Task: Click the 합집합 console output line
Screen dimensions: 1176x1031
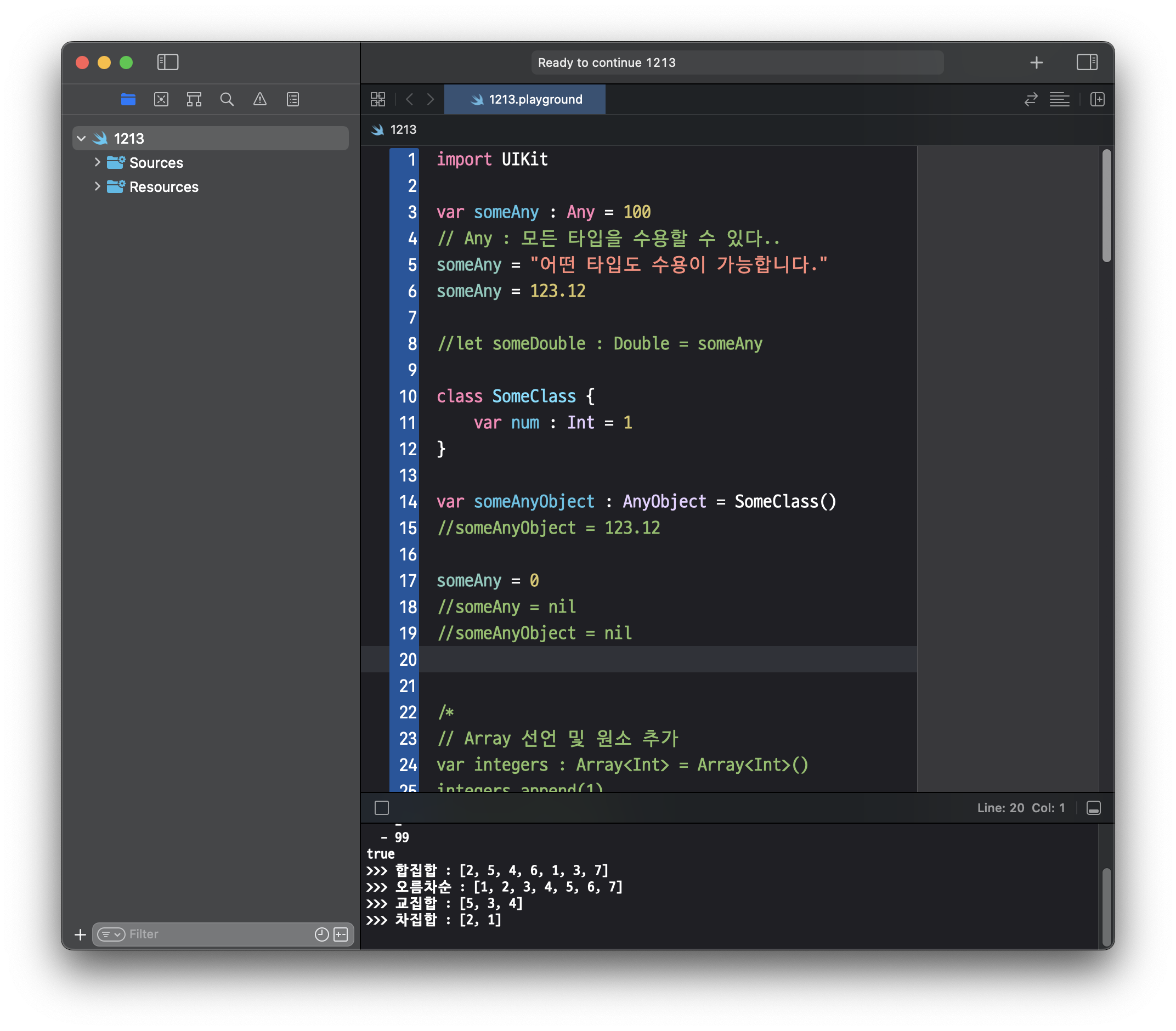Action: point(487,870)
